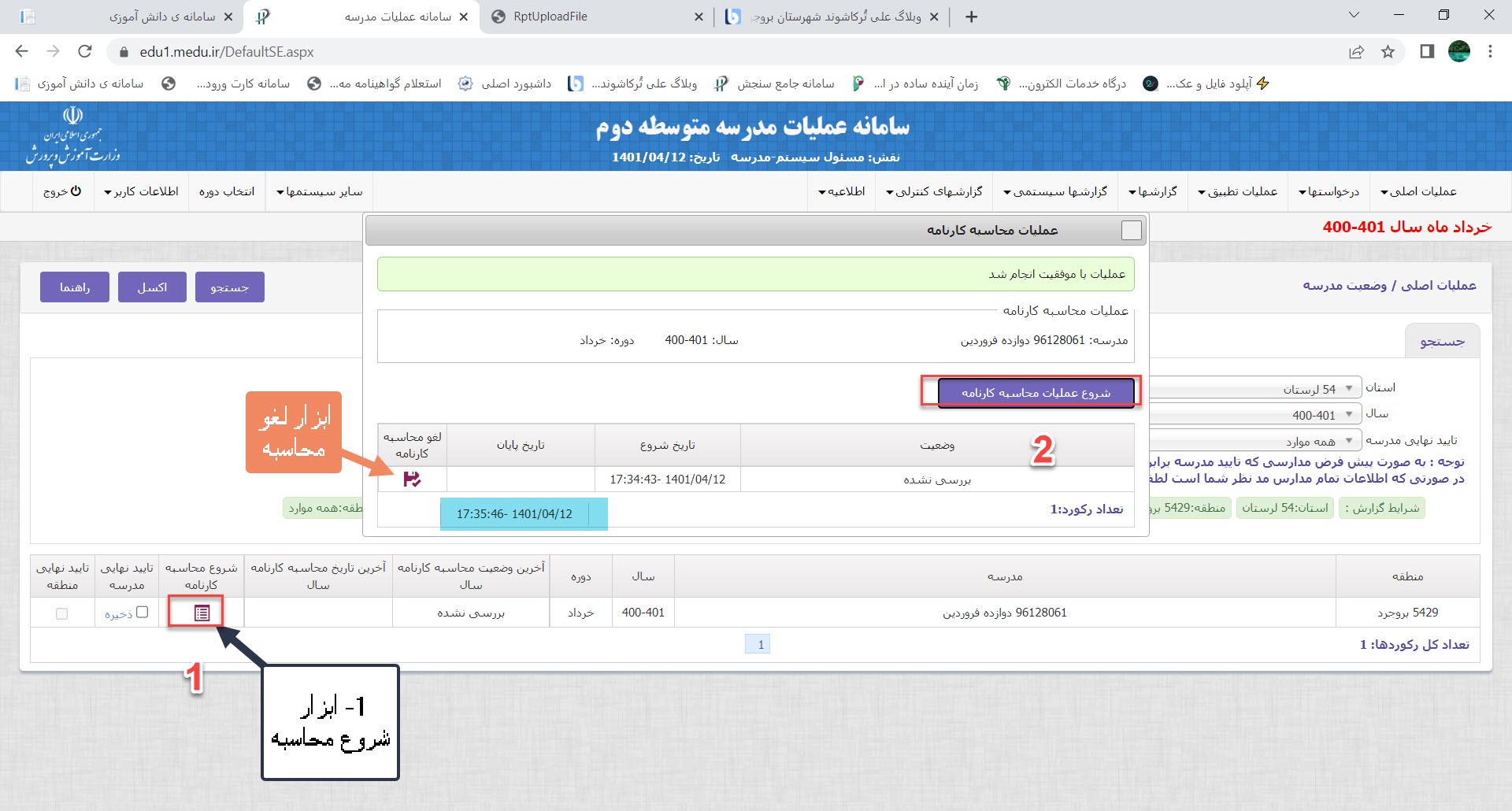Click the browser reload page icon
Screen dimensions: 1512x811
pos(85,52)
